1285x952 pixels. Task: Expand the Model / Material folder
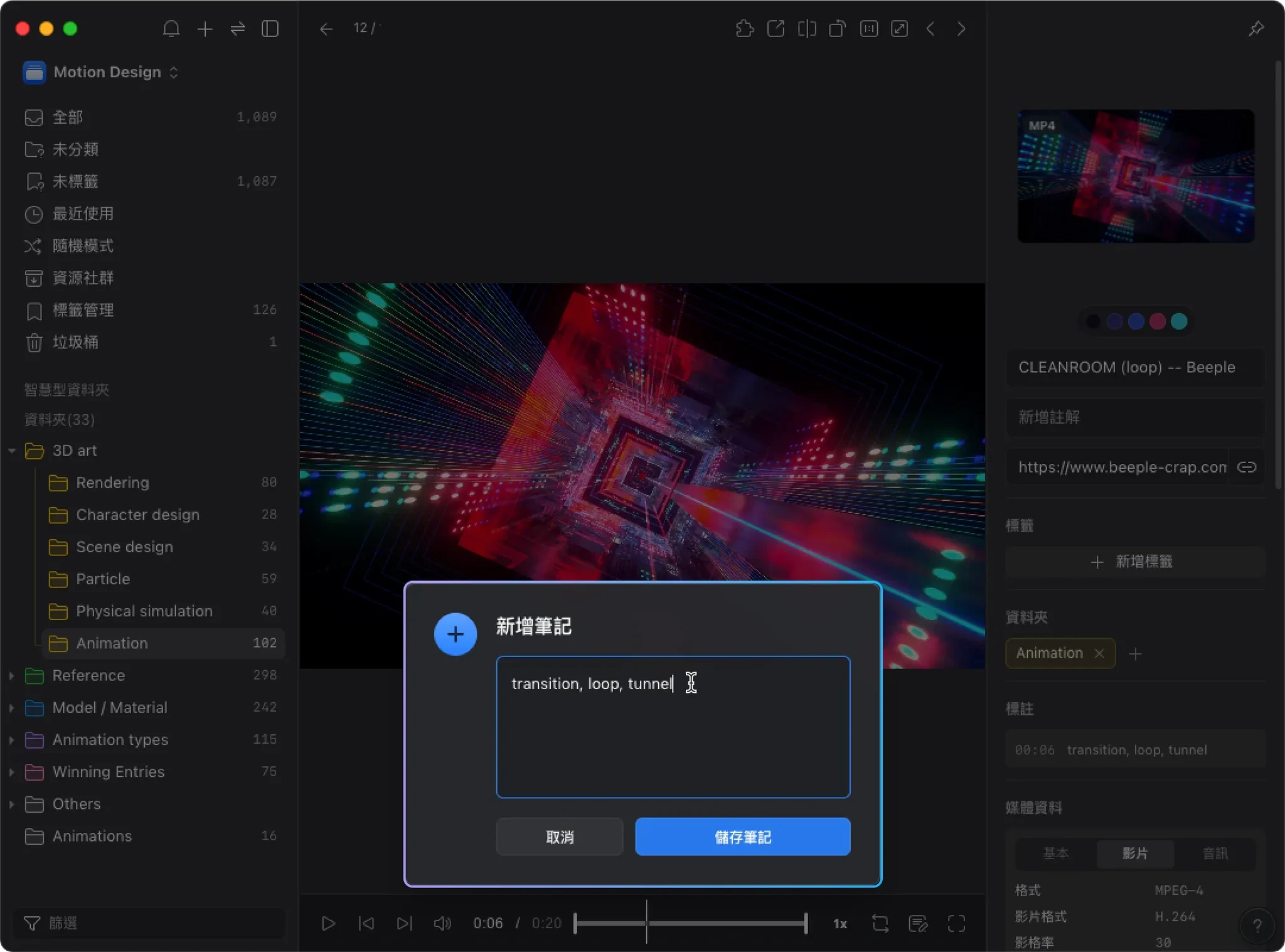point(12,707)
